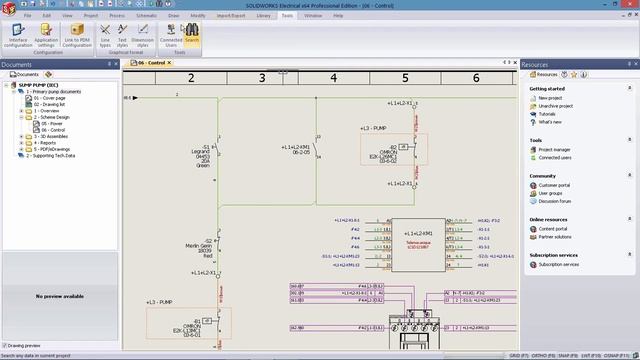Screen dimensions: 640x360
Task: Collapse the Online resources section
Action: [629, 219]
